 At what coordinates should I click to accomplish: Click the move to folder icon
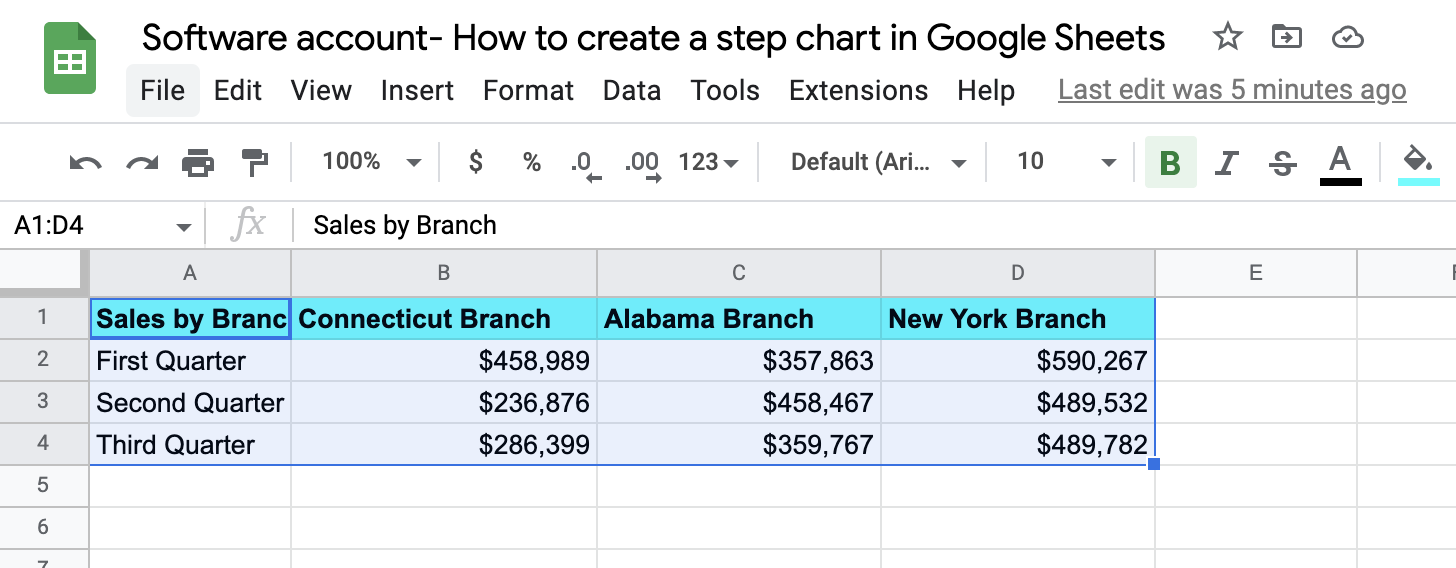(x=1286, y=38)
